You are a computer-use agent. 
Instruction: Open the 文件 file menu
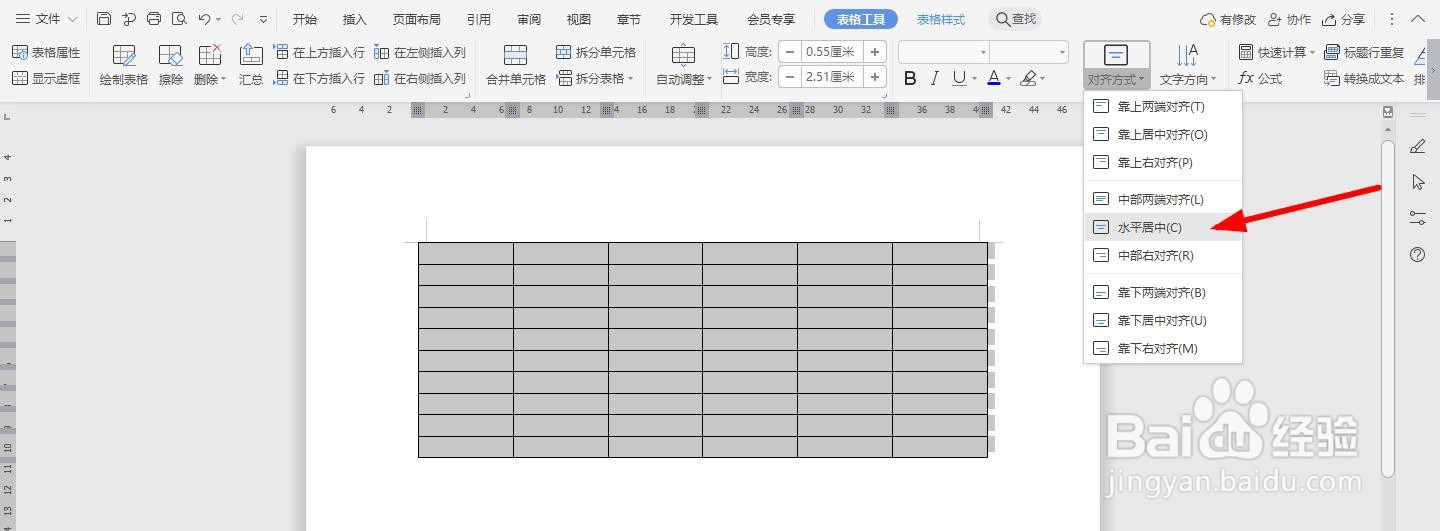click(x=46, y=19)
